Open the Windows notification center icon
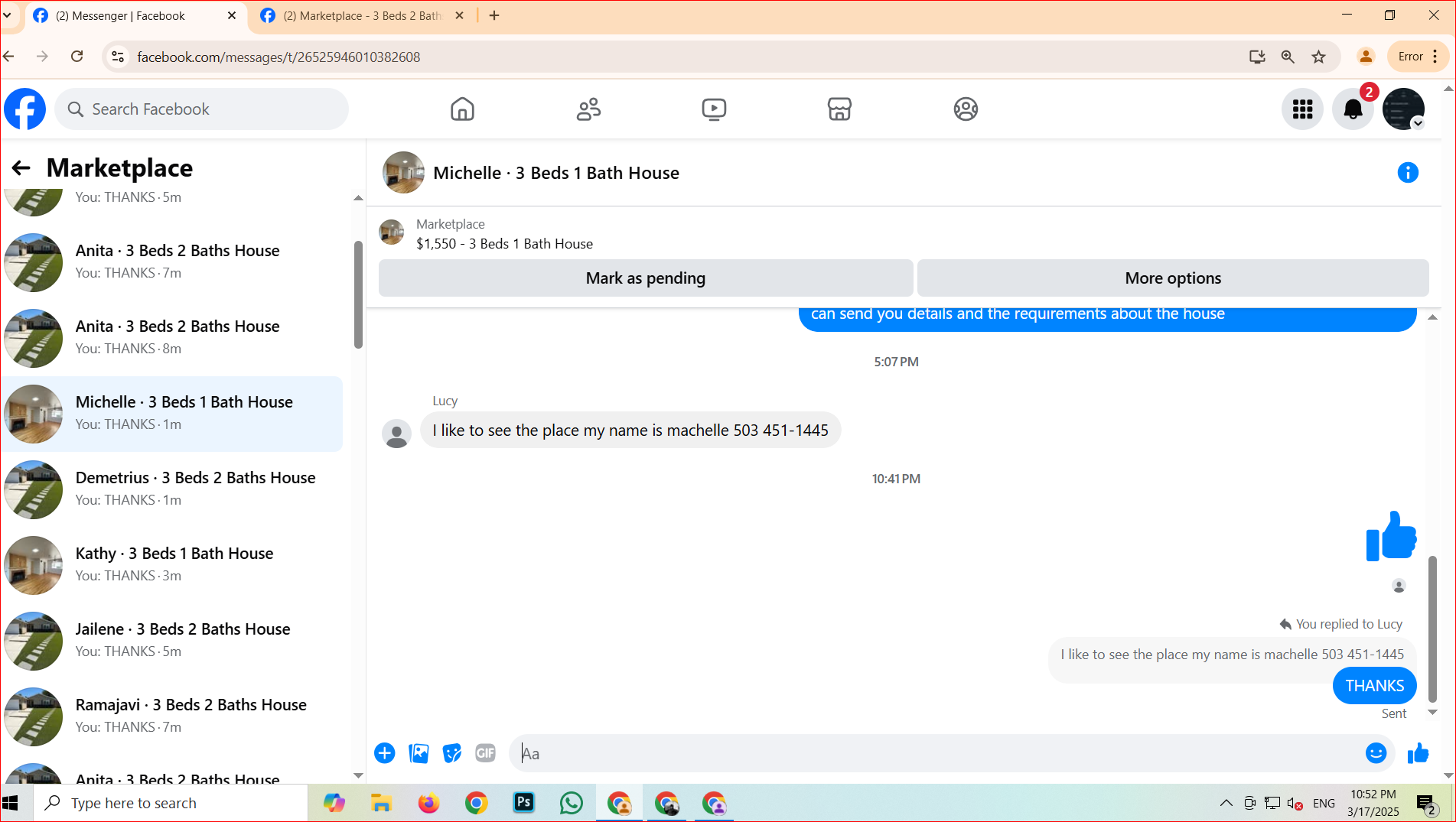Image resolution: width=1456 pixels, height=822 pixels. [1425, 804]
